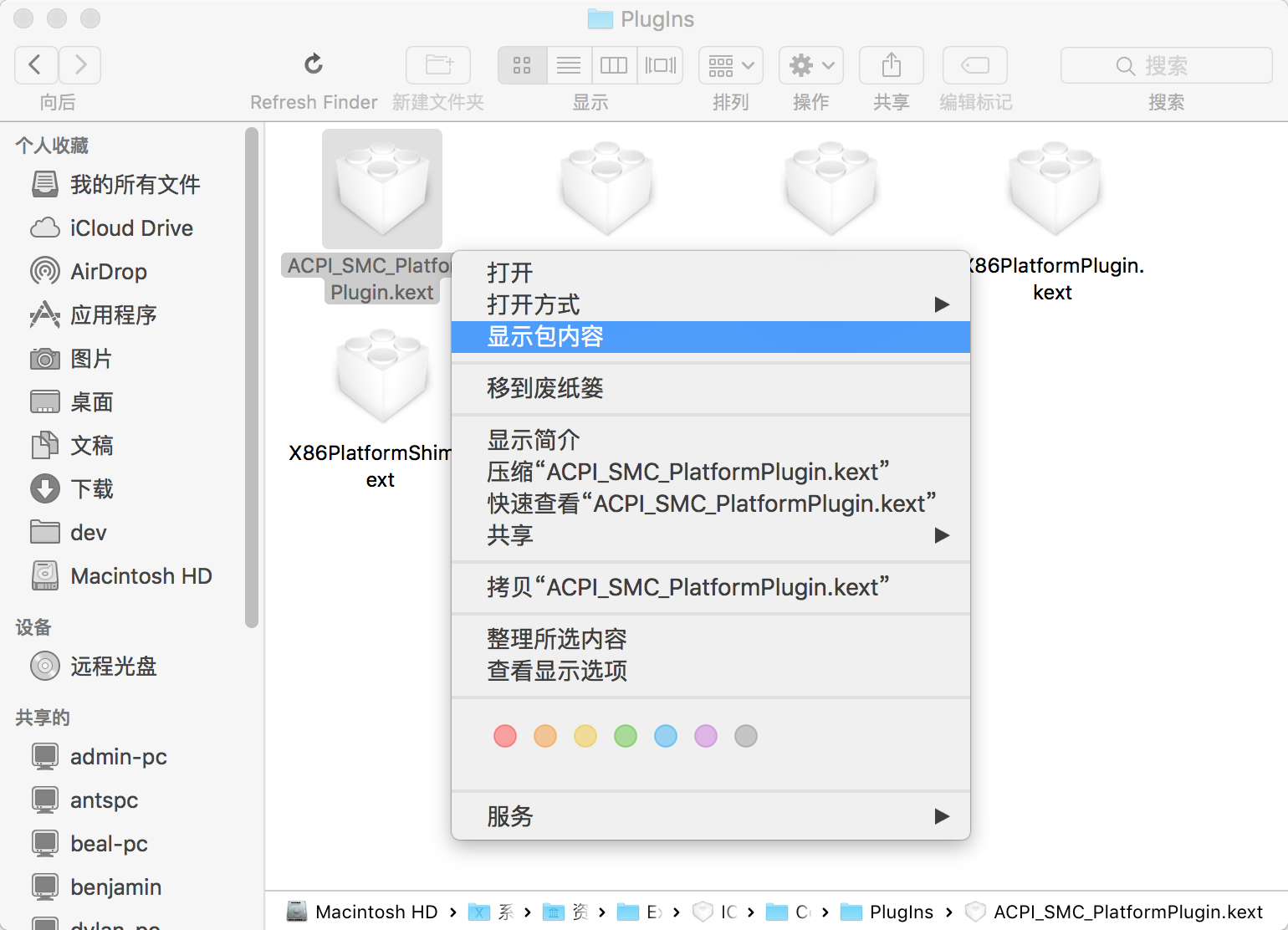Open iCloud Drive in sidebar

click(x=111, y=227)
